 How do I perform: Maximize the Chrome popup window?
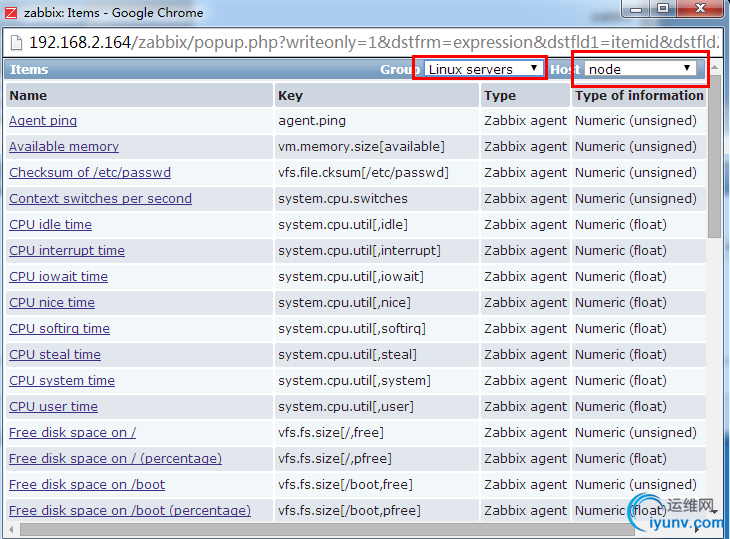click(663, 9)
